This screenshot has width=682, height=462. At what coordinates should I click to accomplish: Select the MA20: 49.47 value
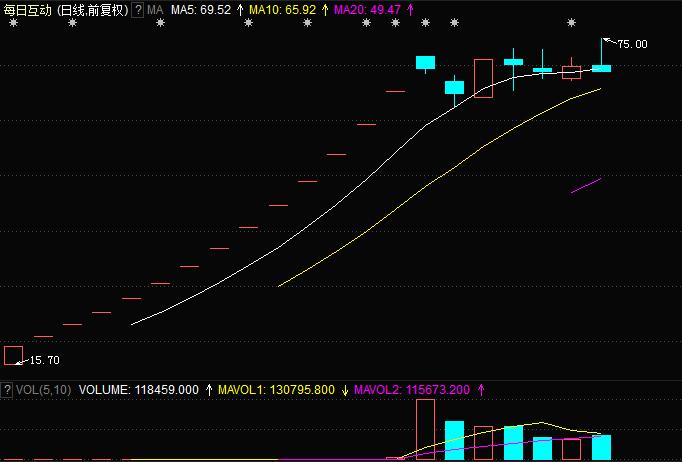367,10
